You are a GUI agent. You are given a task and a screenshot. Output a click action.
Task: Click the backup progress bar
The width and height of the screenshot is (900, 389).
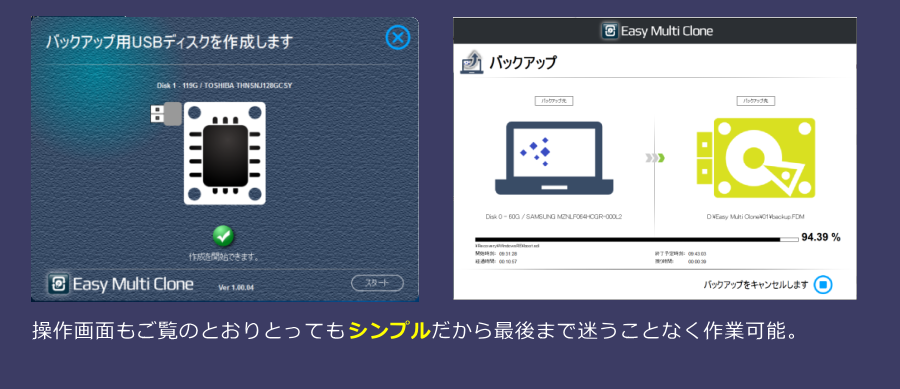point(637,239)
